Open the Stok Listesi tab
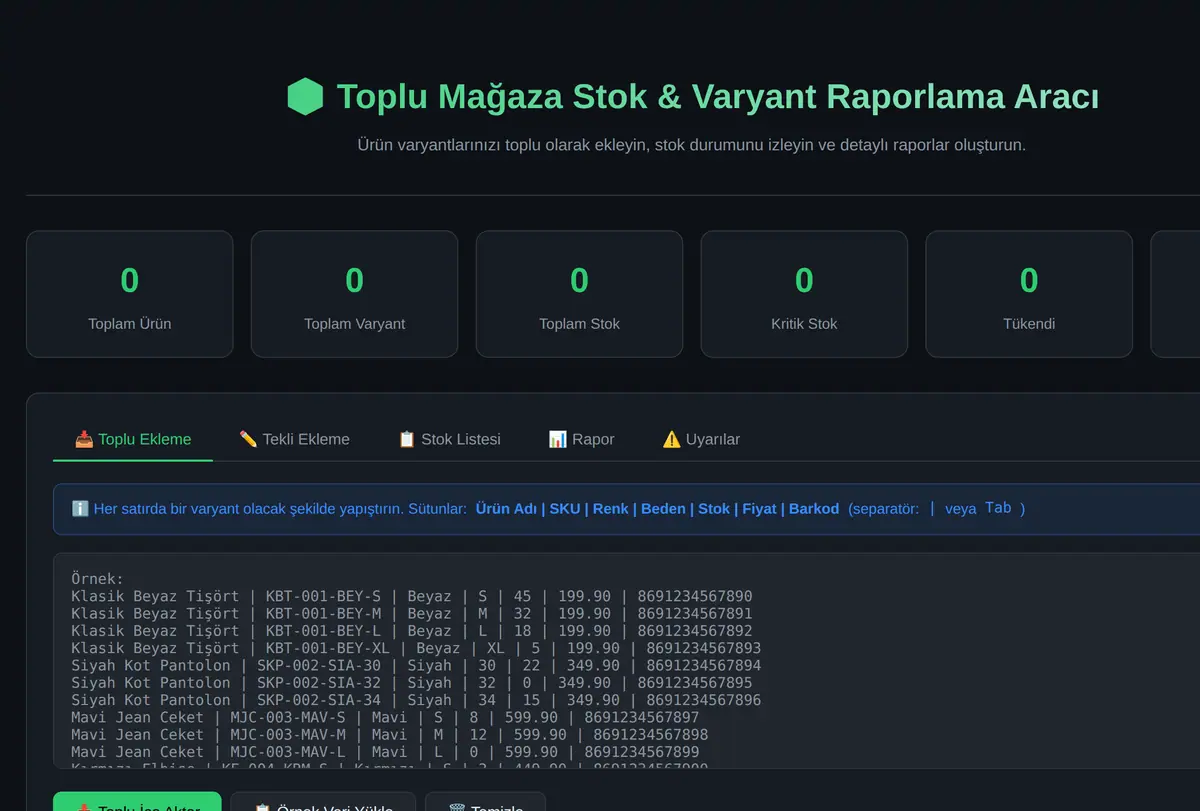Image resolution: width=1200 pixels, height=811 pixels. click(449, 439)
